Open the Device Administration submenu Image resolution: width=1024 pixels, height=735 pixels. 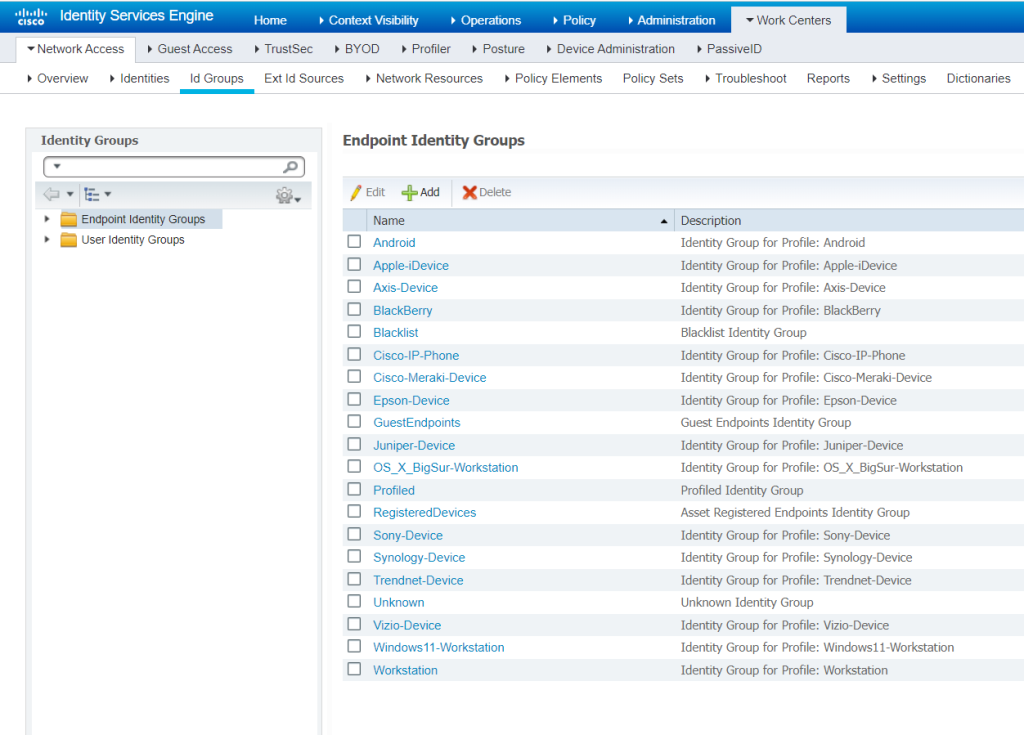[x=611, y=49]
